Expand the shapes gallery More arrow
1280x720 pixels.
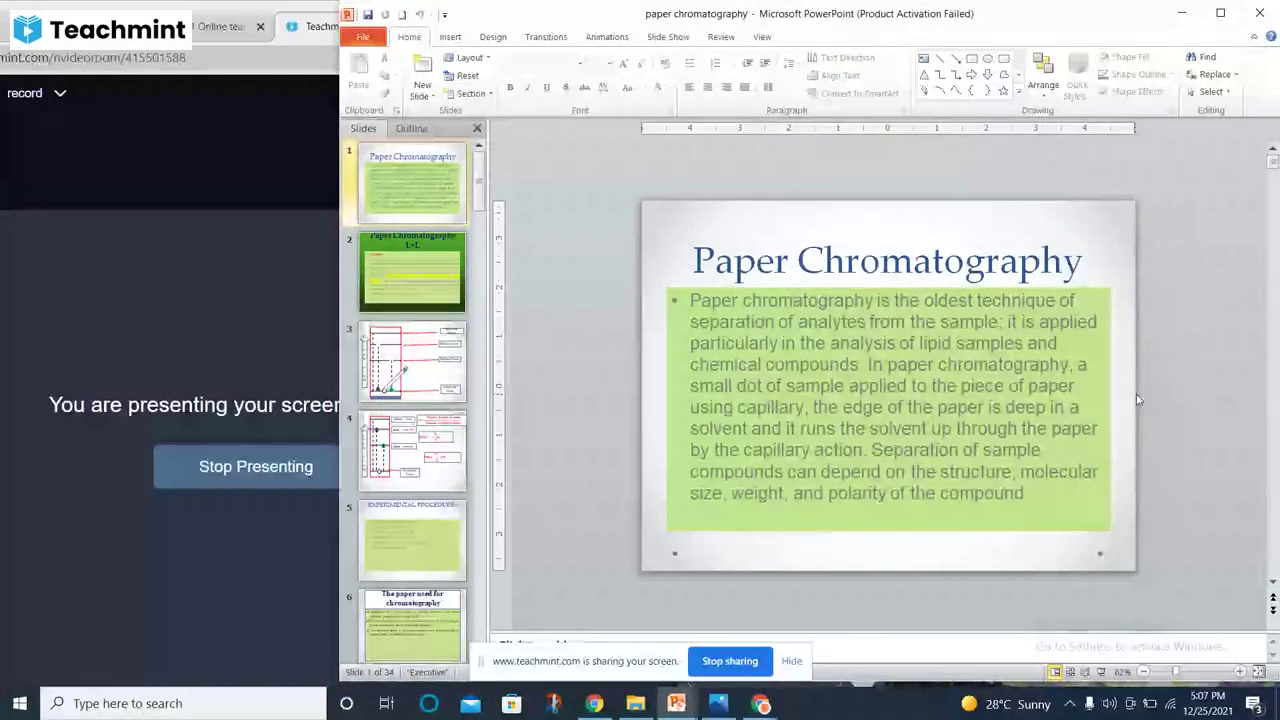(1019, 92)
